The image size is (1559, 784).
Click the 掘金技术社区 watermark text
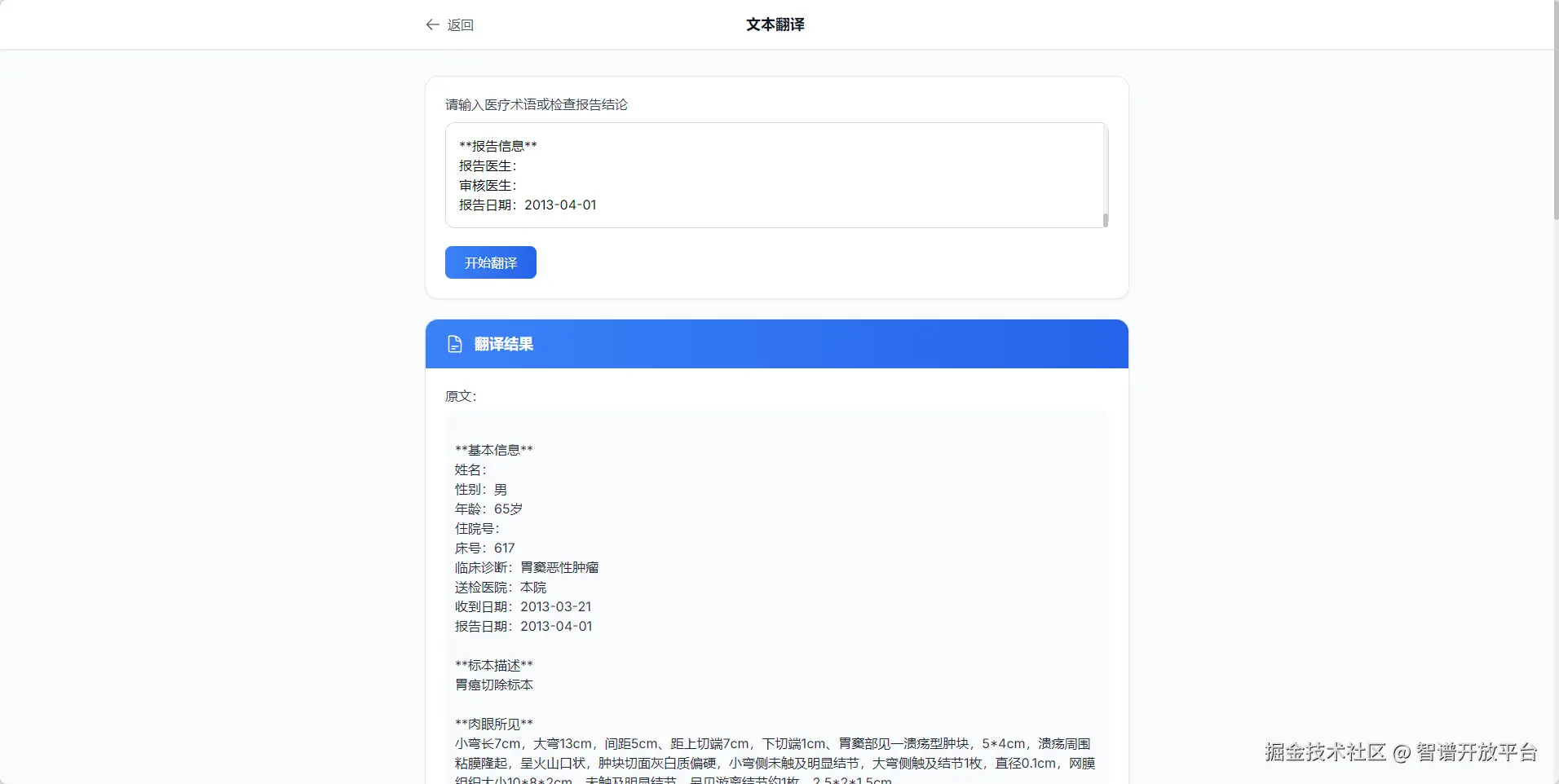(1326, 751)
